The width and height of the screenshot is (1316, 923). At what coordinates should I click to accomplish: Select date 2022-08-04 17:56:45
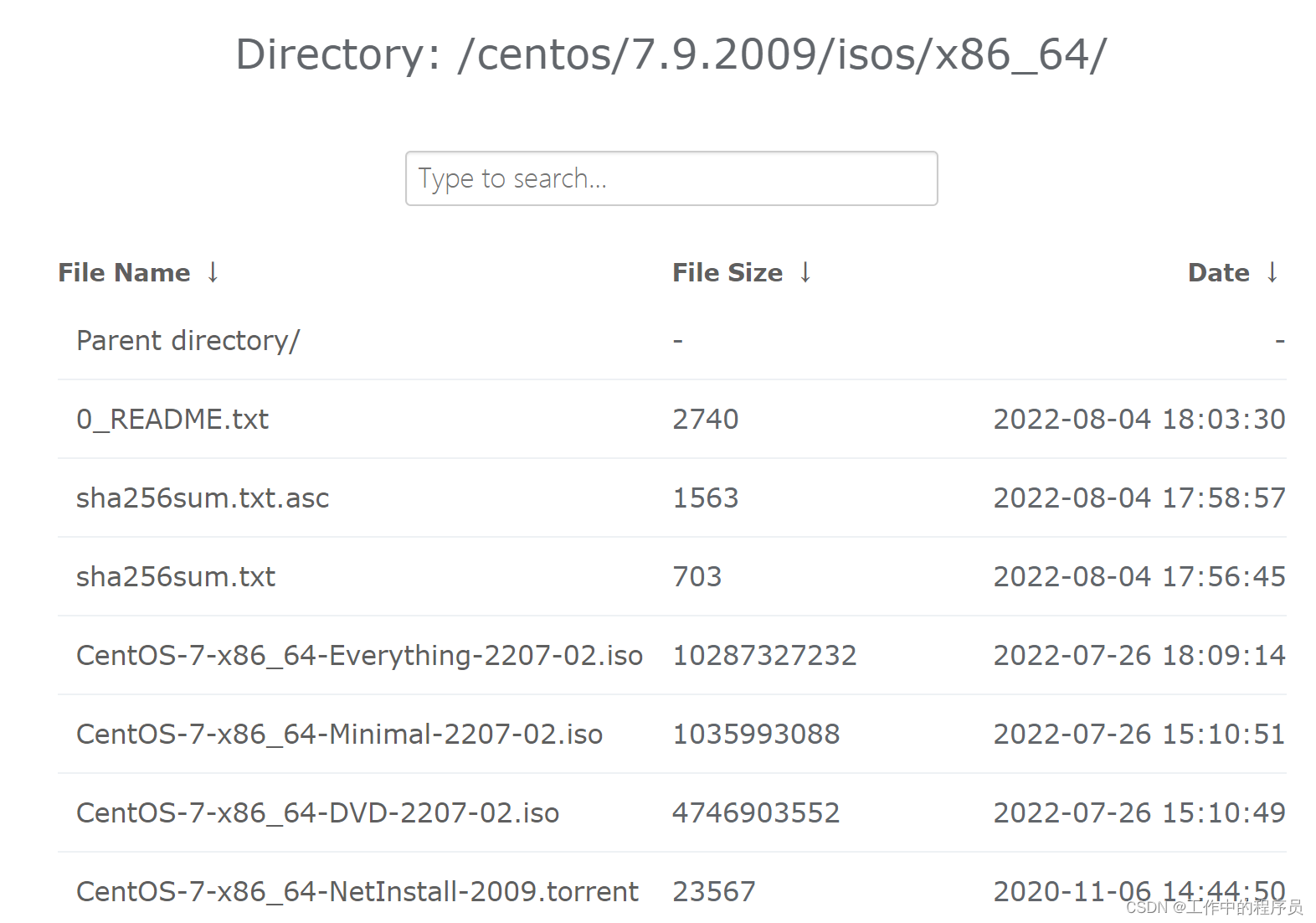1139,577
